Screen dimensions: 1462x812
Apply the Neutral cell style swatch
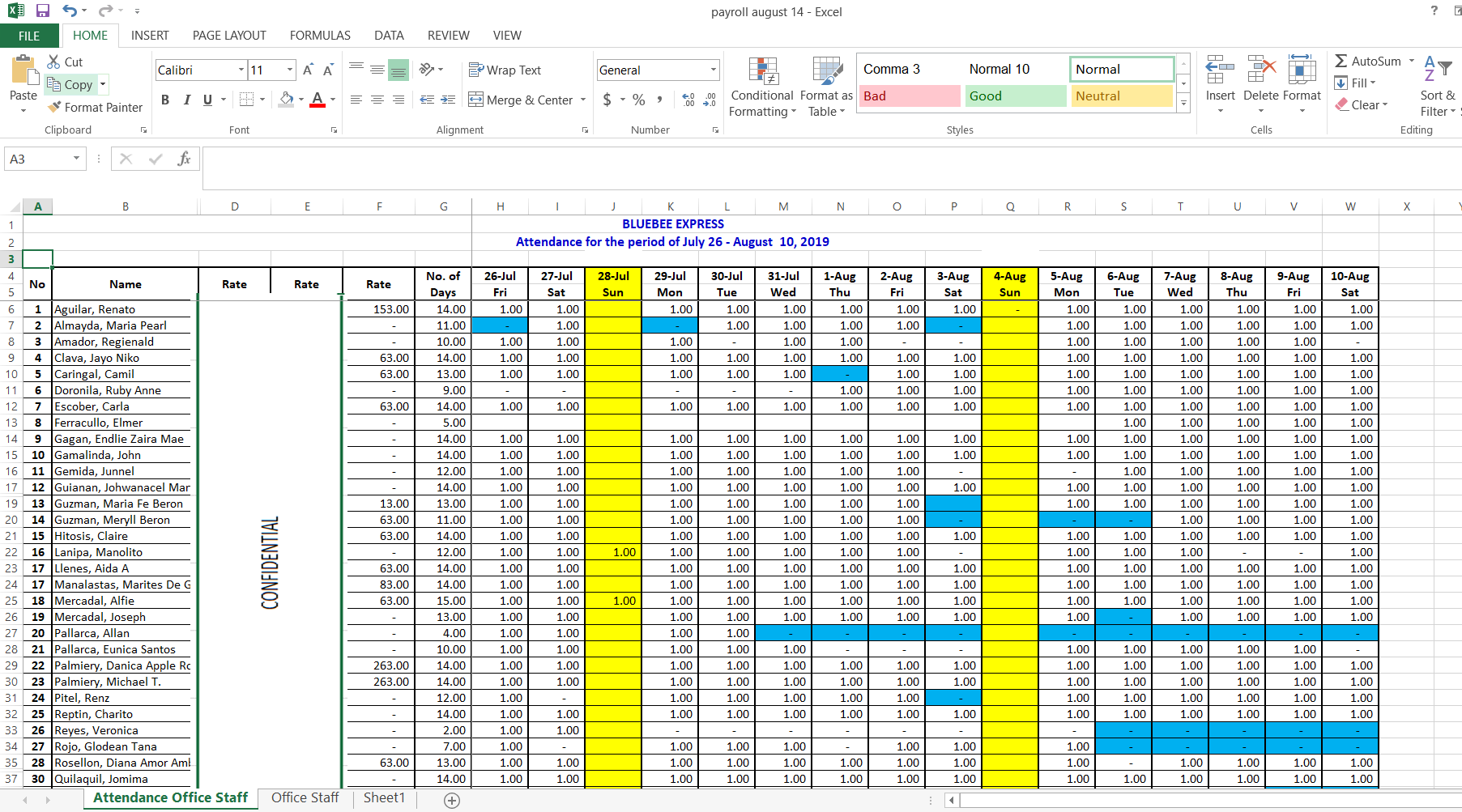(1122, 96)
